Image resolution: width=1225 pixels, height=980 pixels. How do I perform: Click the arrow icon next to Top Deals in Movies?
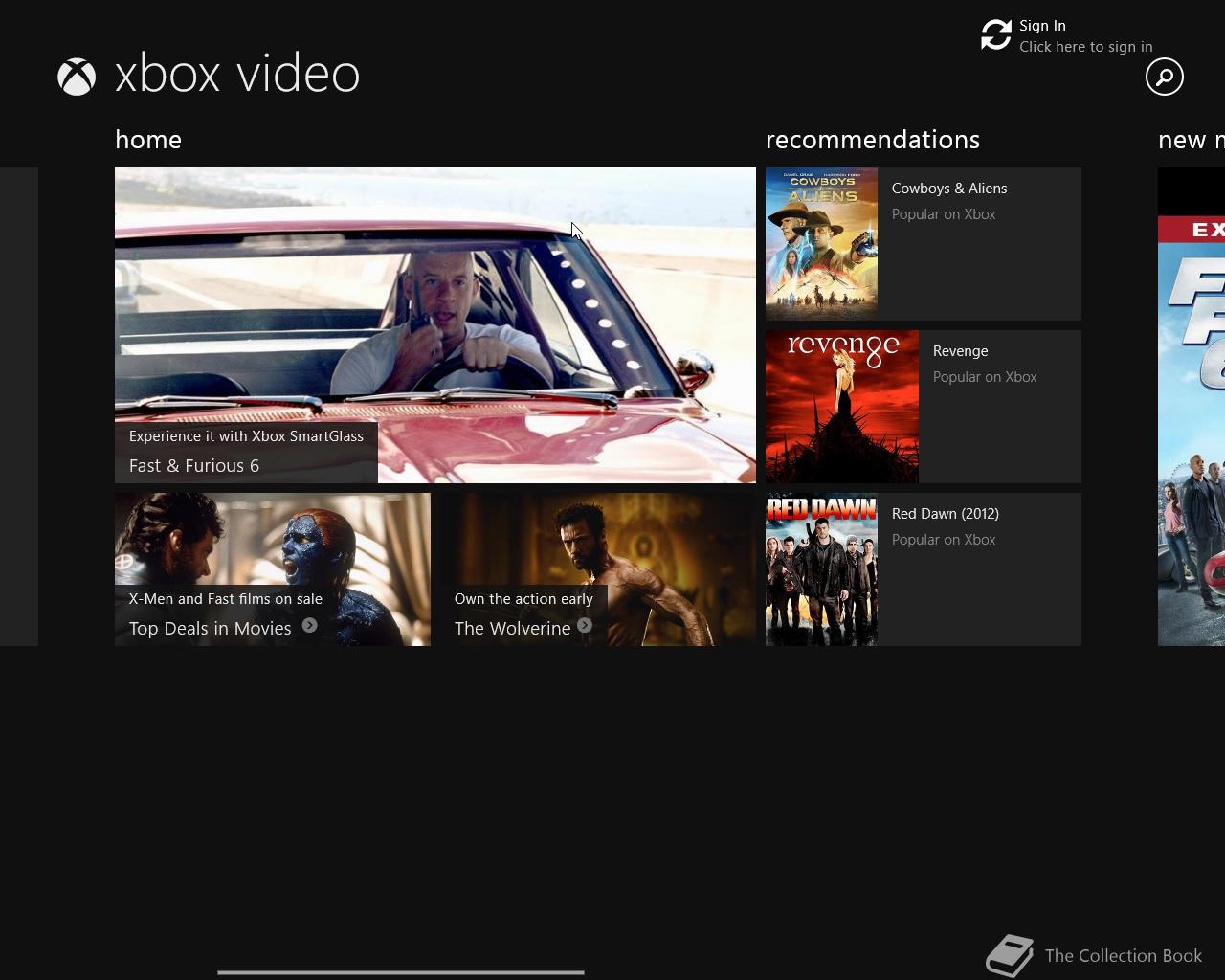click(x=309, y=625)
